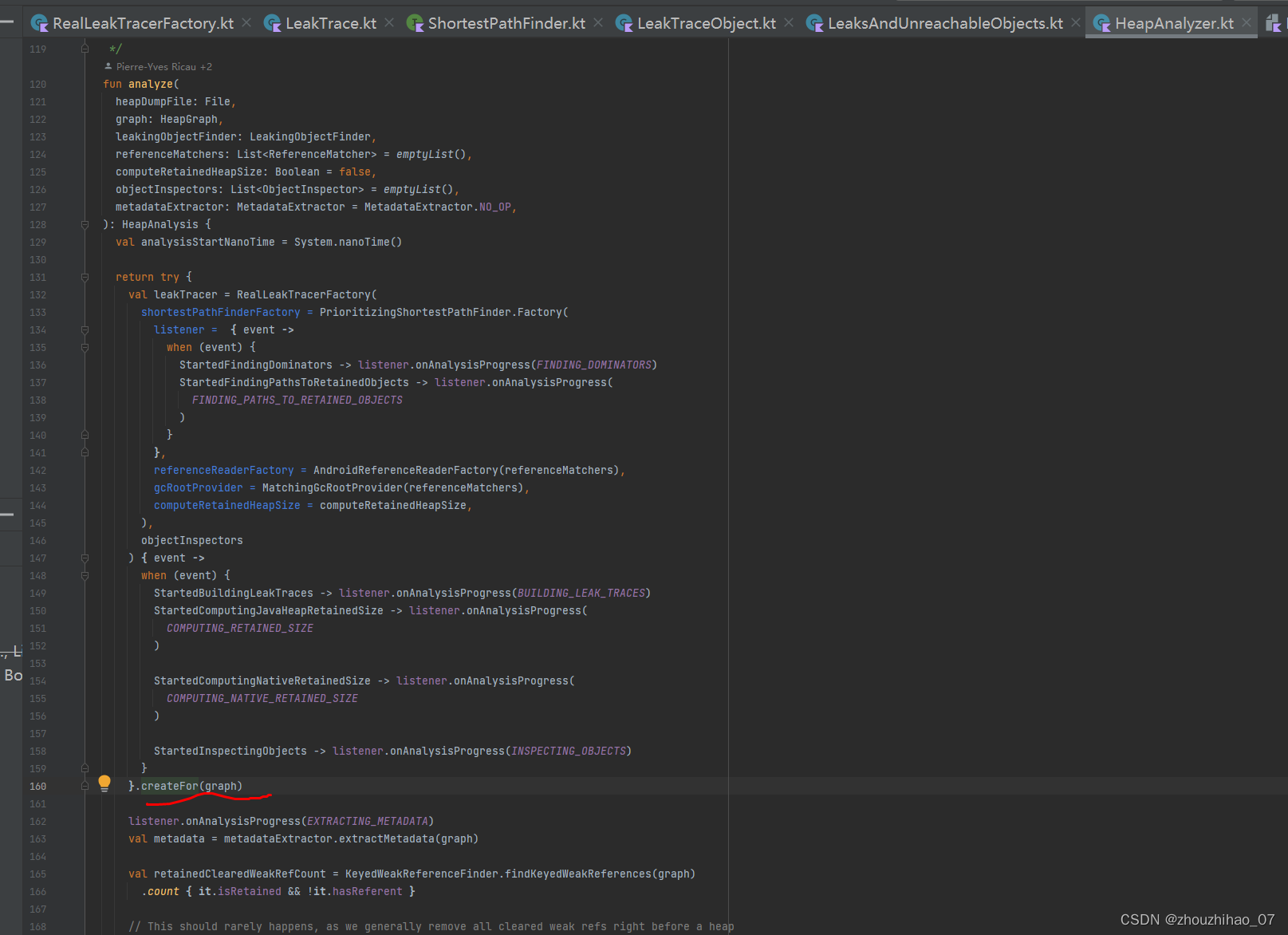1288x935 pixels.
Task: Close the LeakTraceObject.kt tab
Action: tap(789, 22)
